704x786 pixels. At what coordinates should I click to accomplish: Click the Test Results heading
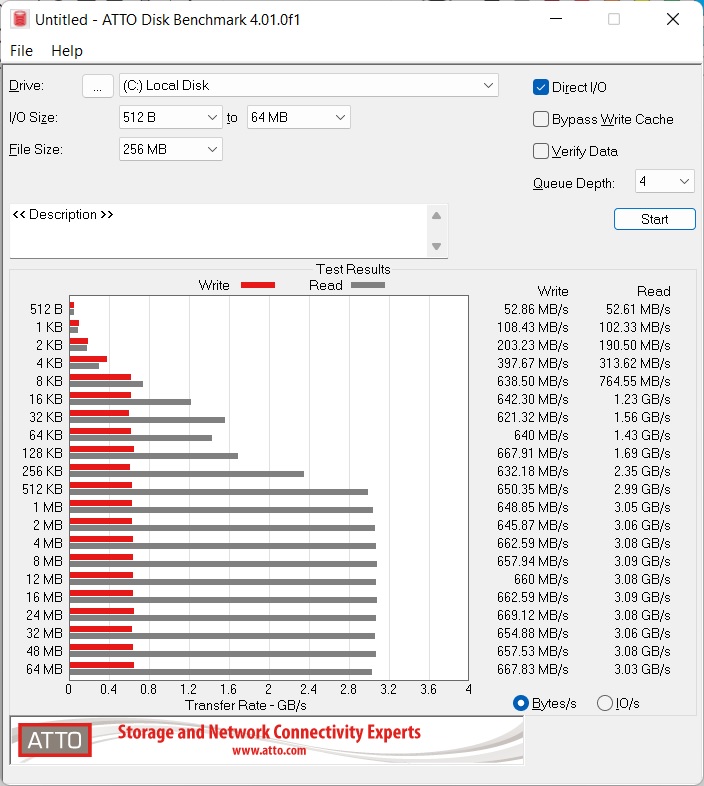point(353,269)
